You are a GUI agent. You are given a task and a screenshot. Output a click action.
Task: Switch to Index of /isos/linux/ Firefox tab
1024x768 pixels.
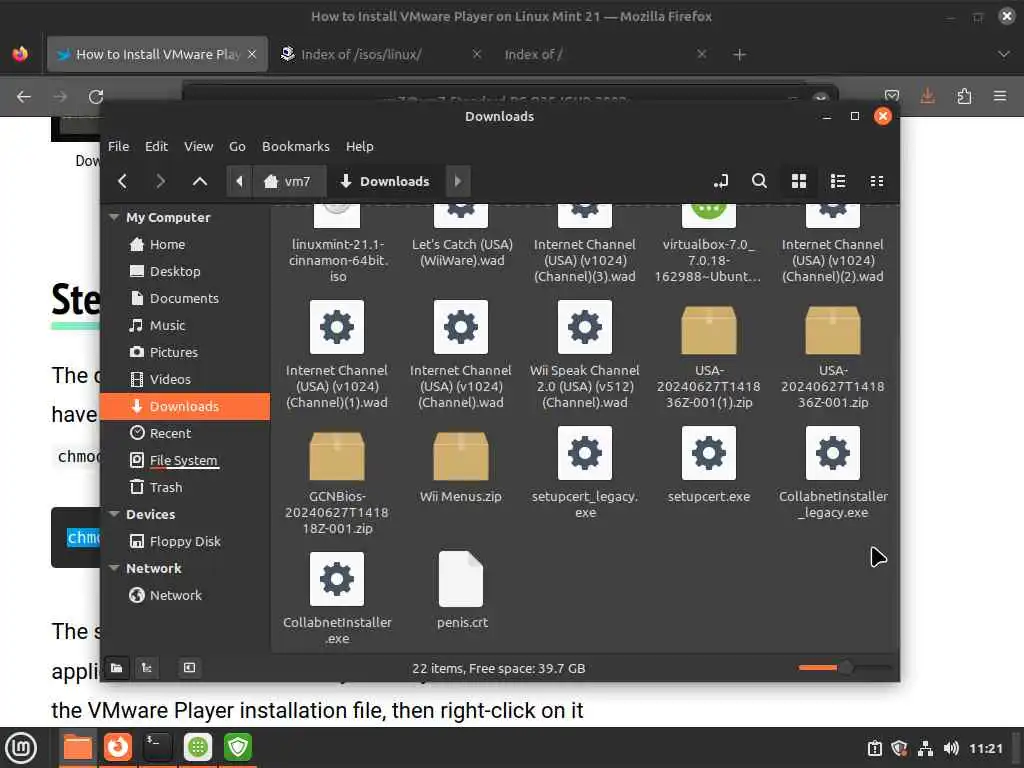381,54
